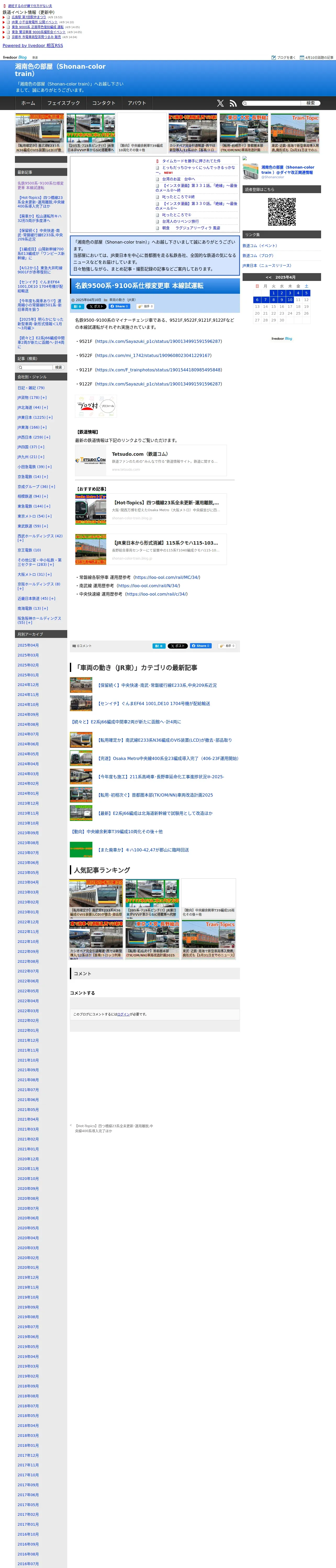This screenshot has height=1568, width=336.
Task: Open the コンタクト menu item
Action: click(104, 103)
